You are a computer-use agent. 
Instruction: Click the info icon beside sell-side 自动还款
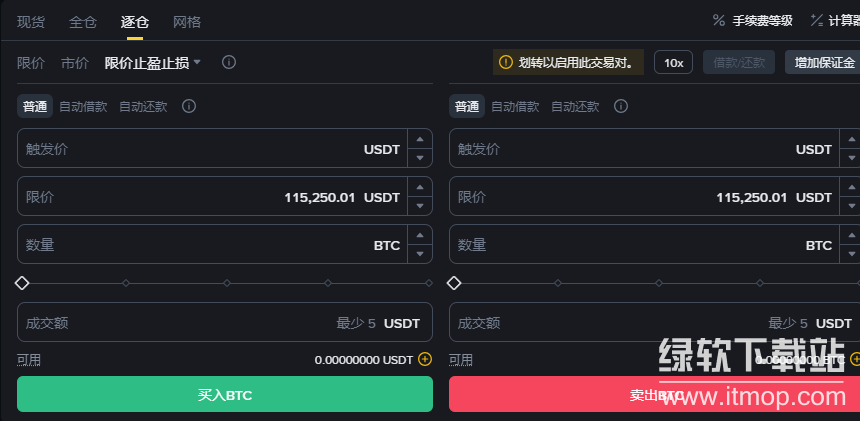tap(621, 106)
